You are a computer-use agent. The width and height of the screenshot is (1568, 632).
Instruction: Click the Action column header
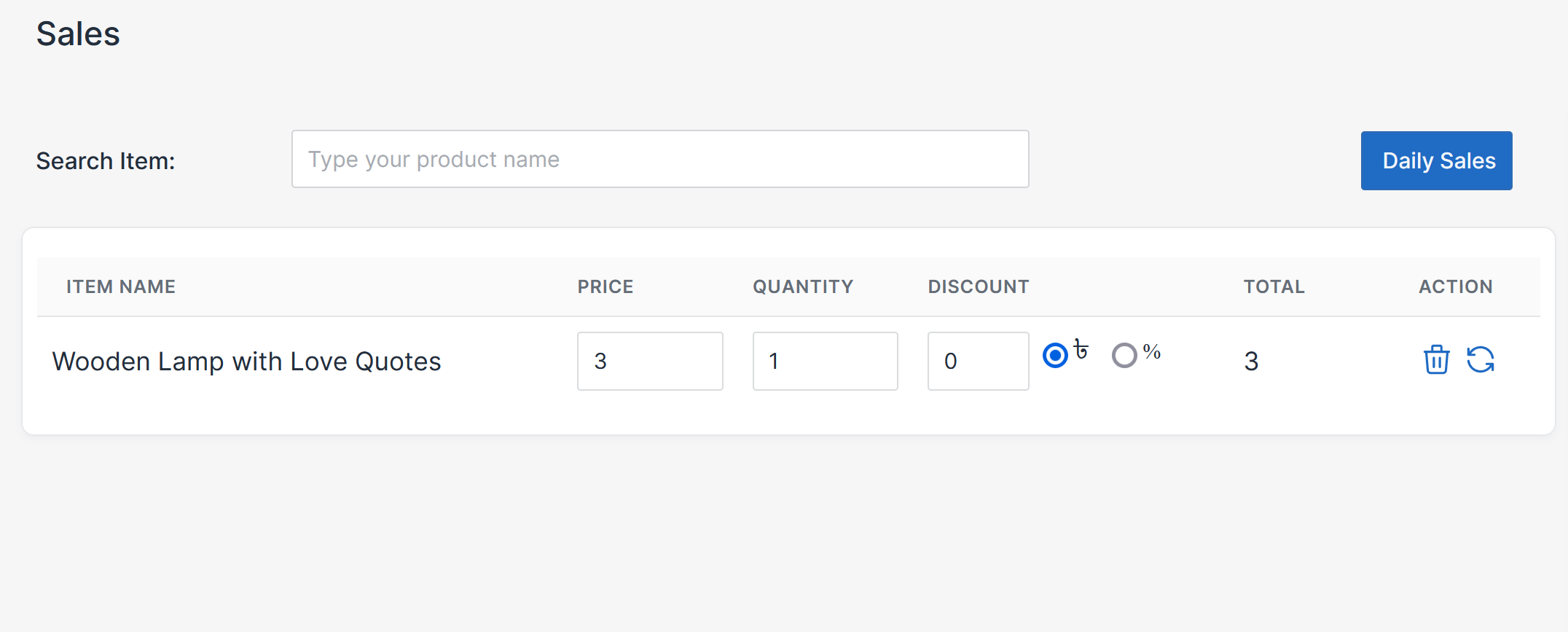click(1455, 286)
